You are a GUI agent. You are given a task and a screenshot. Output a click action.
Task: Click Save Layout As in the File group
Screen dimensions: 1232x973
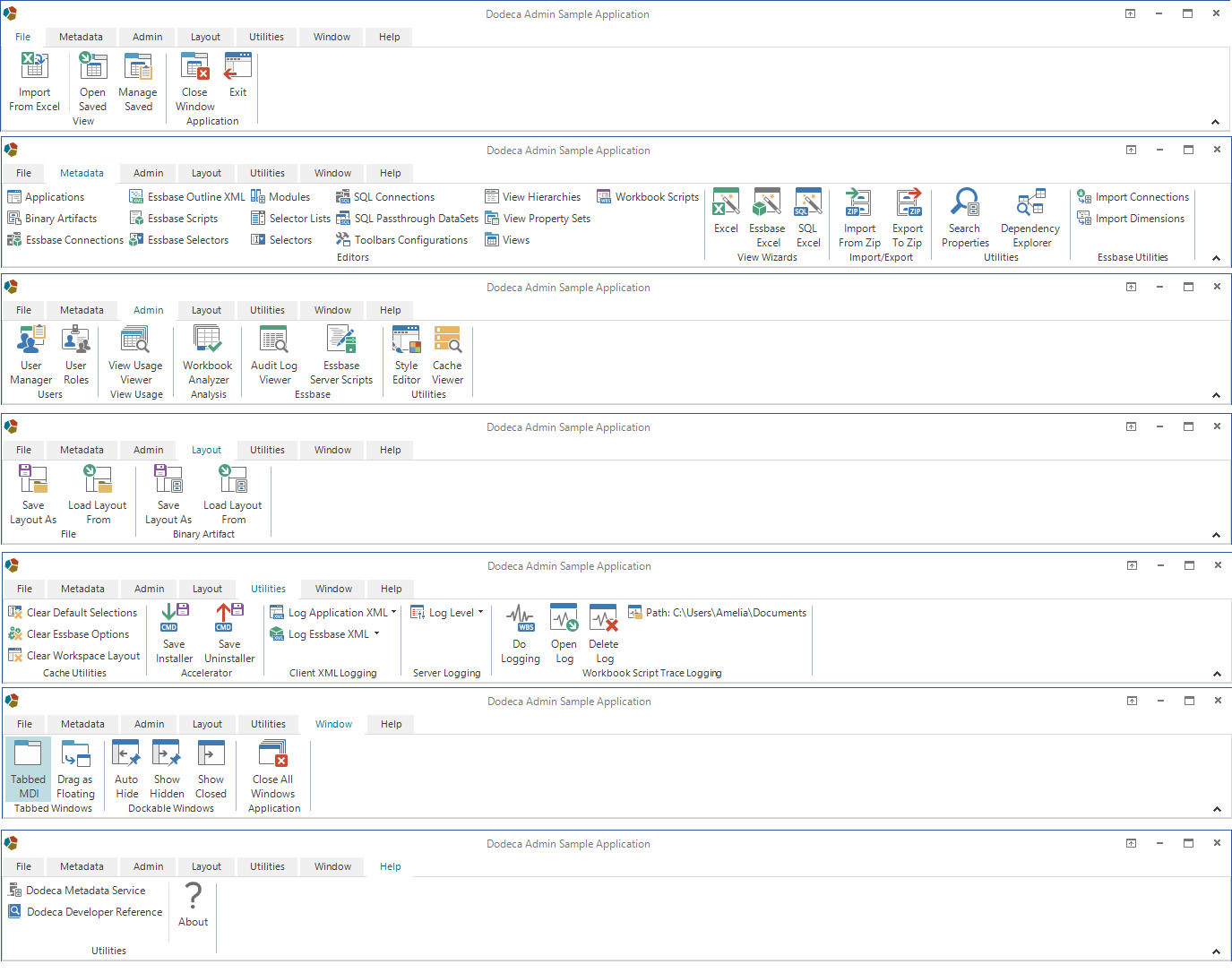click(33, 495)
